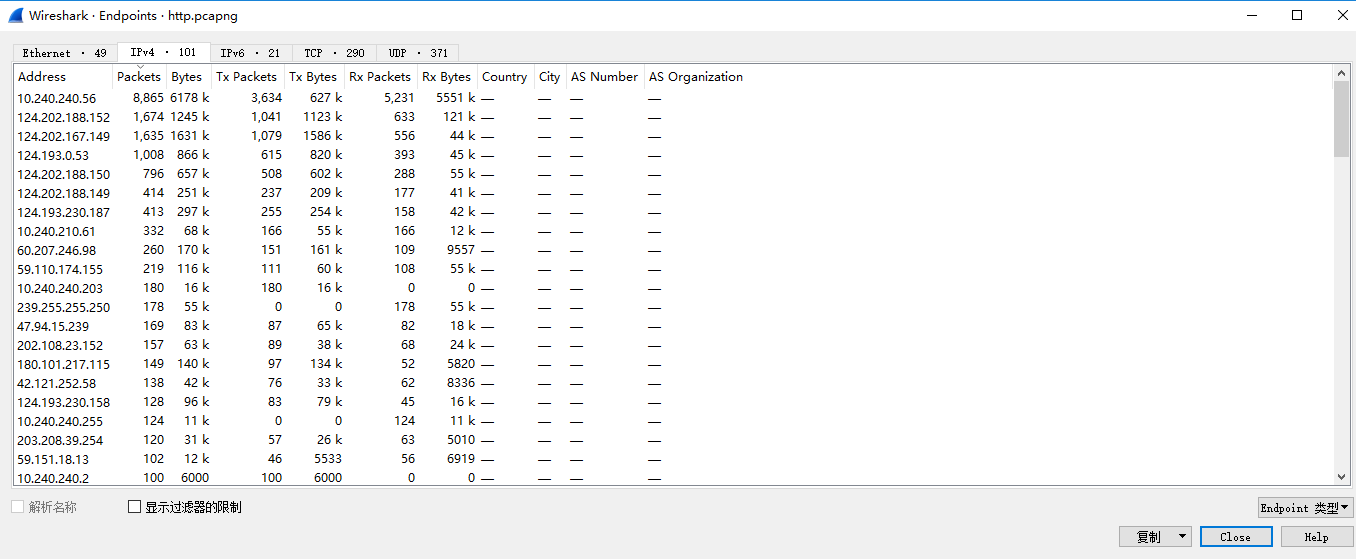Screen dimensions: 1356x559
Task: Open the UDP endpoints tab
Action: (x=418, y=53)
